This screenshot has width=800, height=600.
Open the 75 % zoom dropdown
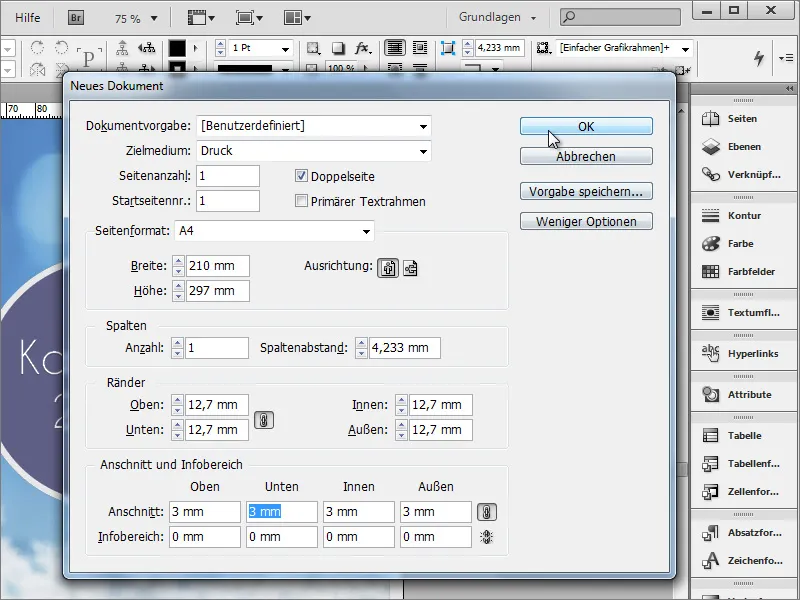click(x=154, y=19)
